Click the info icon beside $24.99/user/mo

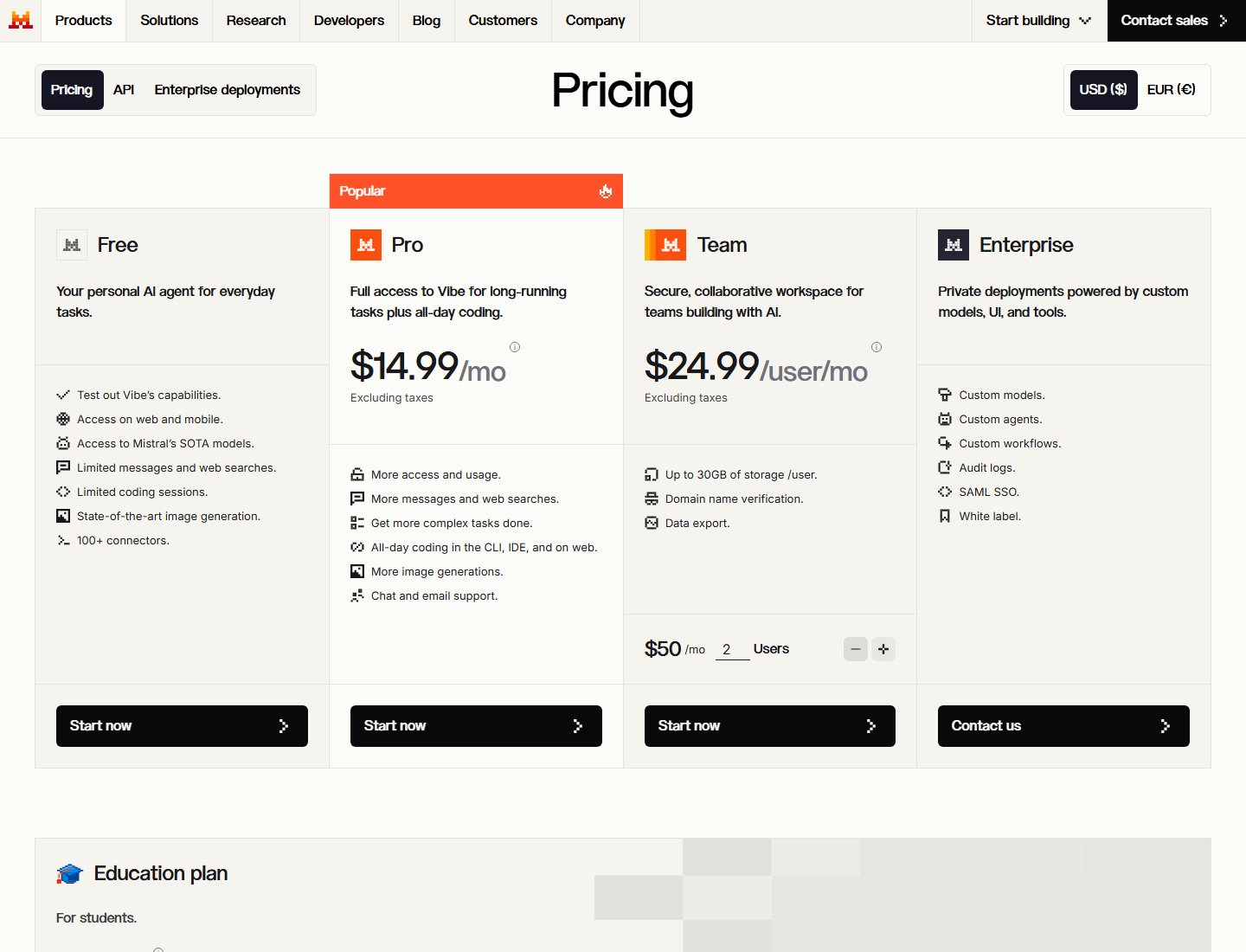[877, 347]
